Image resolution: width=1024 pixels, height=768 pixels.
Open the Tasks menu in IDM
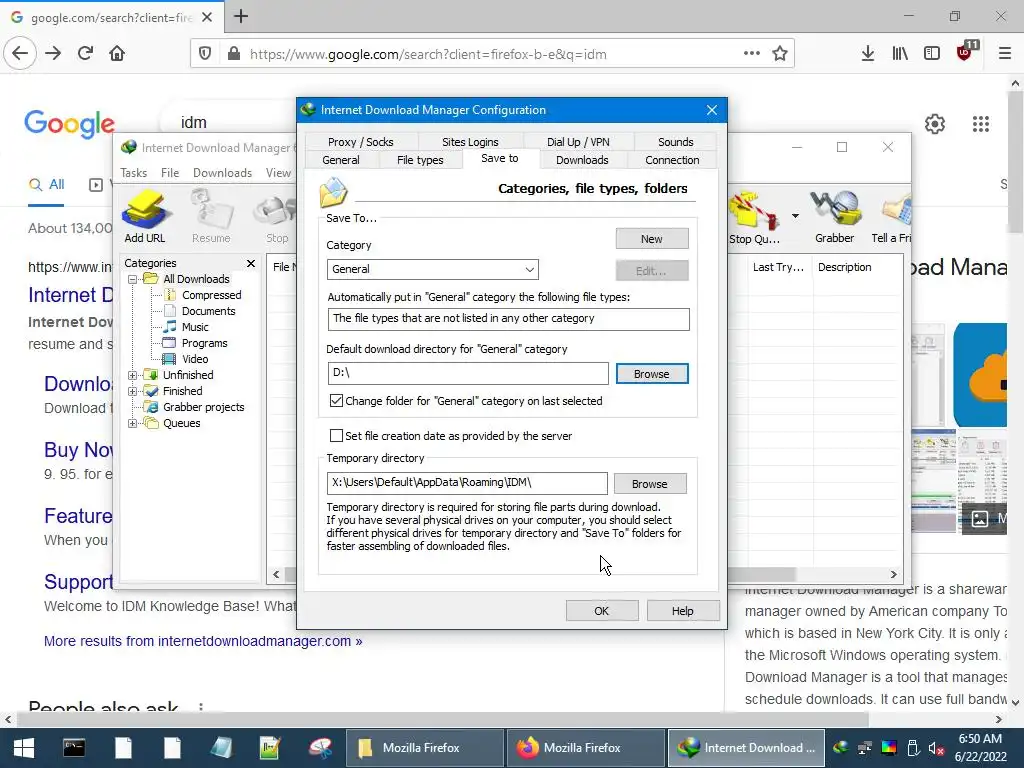click(x=133, y=172)
